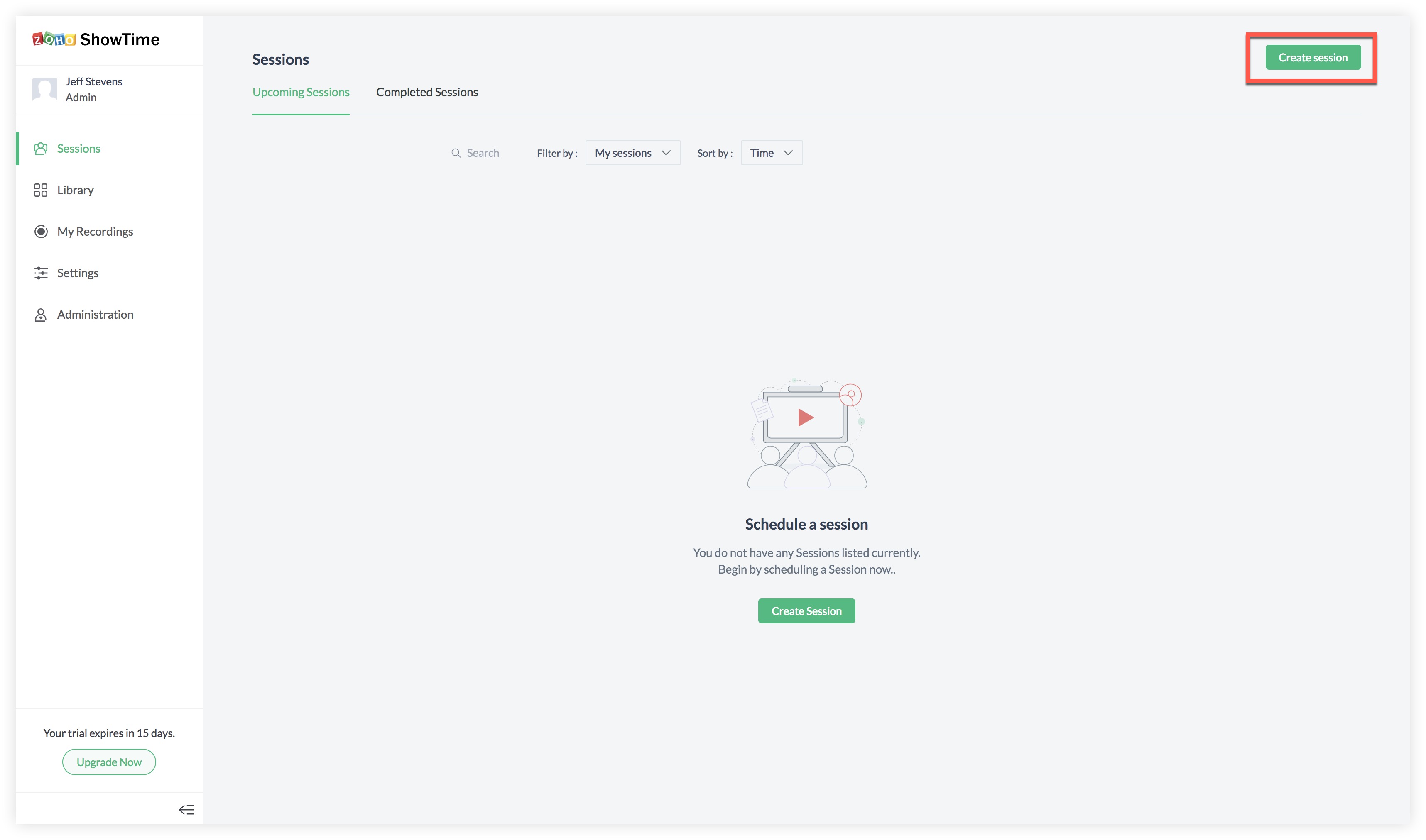
Task: Collapse the sidebar with the arrow icon
Action: (186, 809)
